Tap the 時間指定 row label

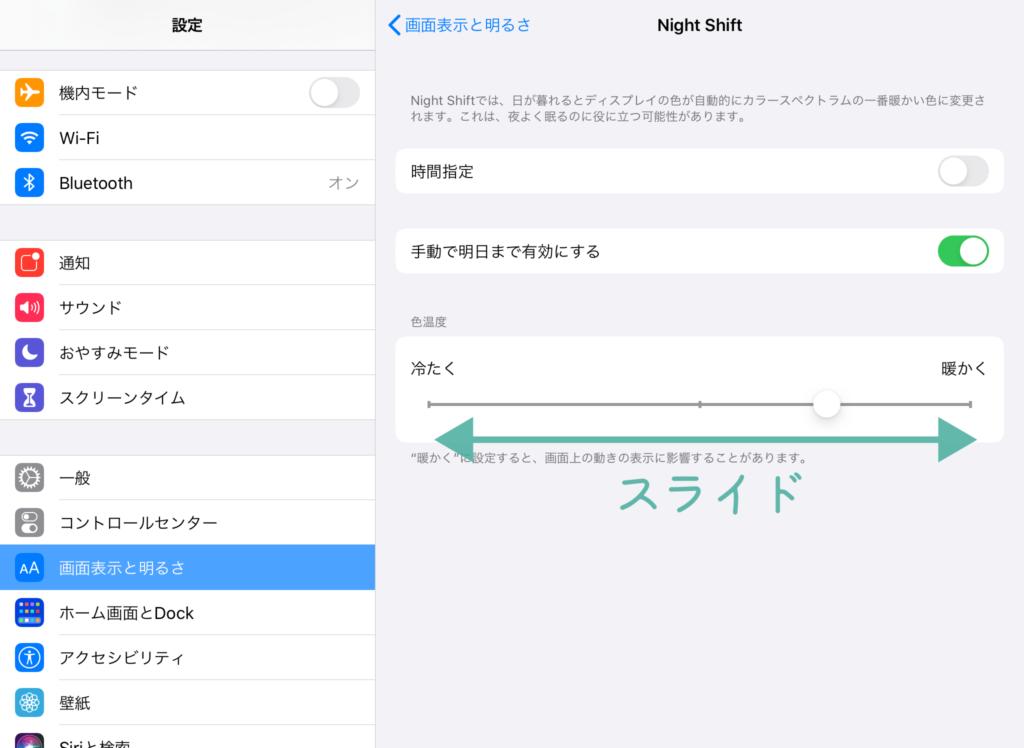(x=442, y=172)
